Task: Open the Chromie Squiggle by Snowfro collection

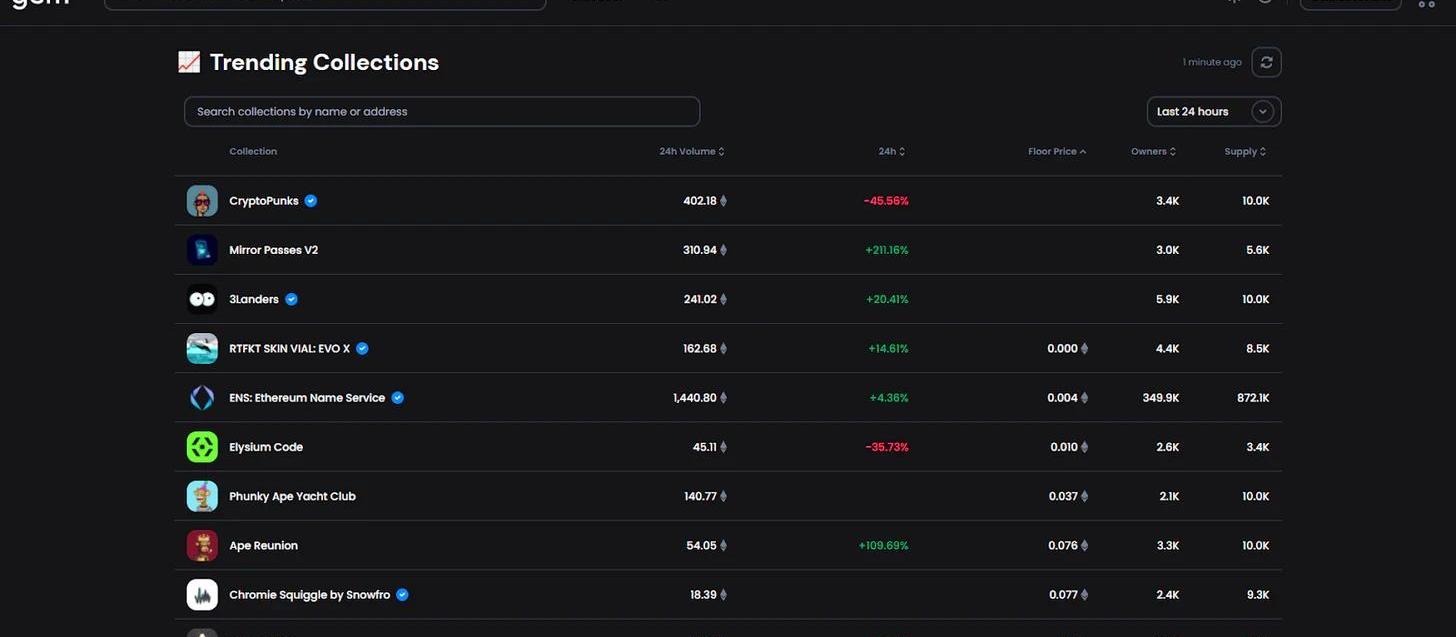Action: point(310,595)
